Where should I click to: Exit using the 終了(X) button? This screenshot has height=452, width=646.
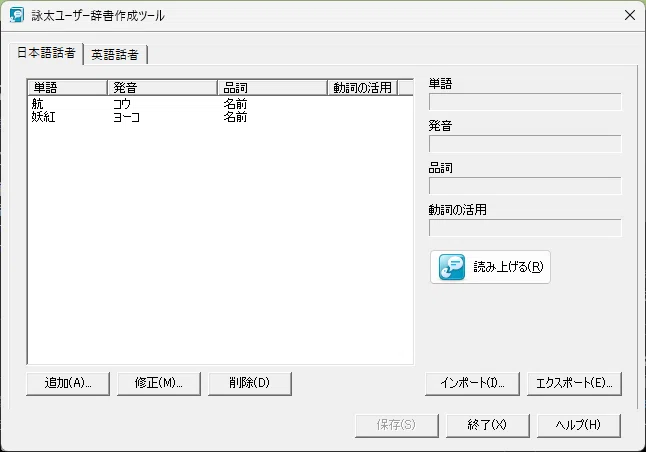point(488,425)
